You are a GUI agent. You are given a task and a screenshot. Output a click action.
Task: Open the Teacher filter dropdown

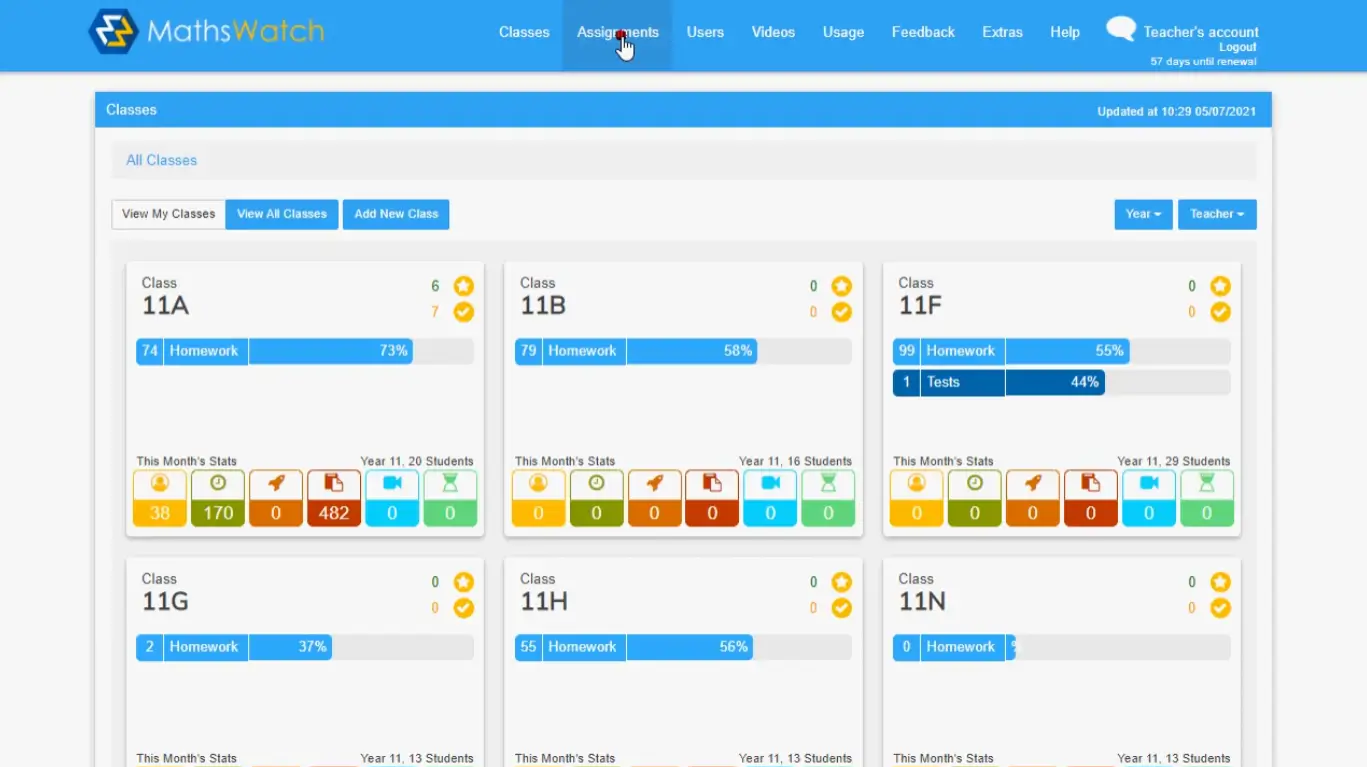coord(1216,213)
